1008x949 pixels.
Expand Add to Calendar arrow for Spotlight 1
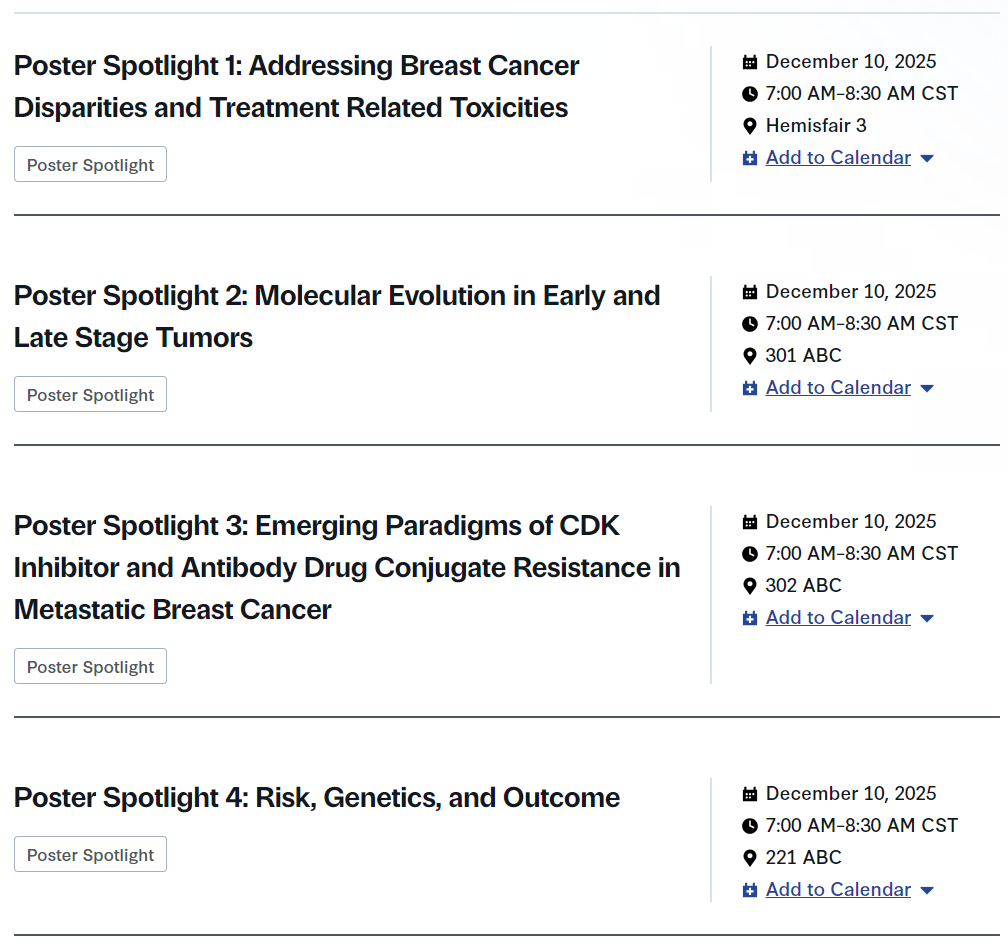point(927,159)
